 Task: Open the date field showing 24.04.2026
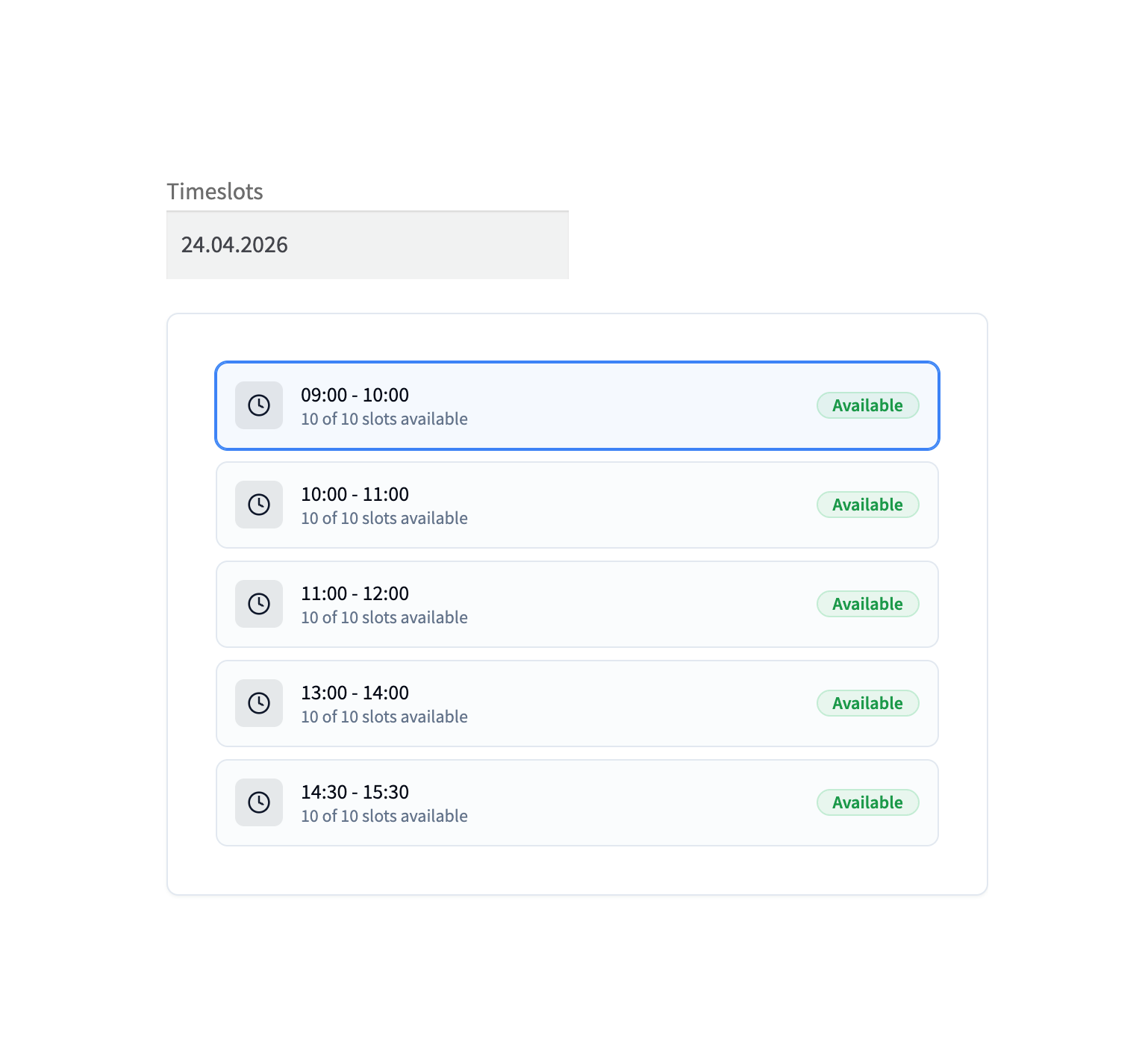click(x=366, y=245)
